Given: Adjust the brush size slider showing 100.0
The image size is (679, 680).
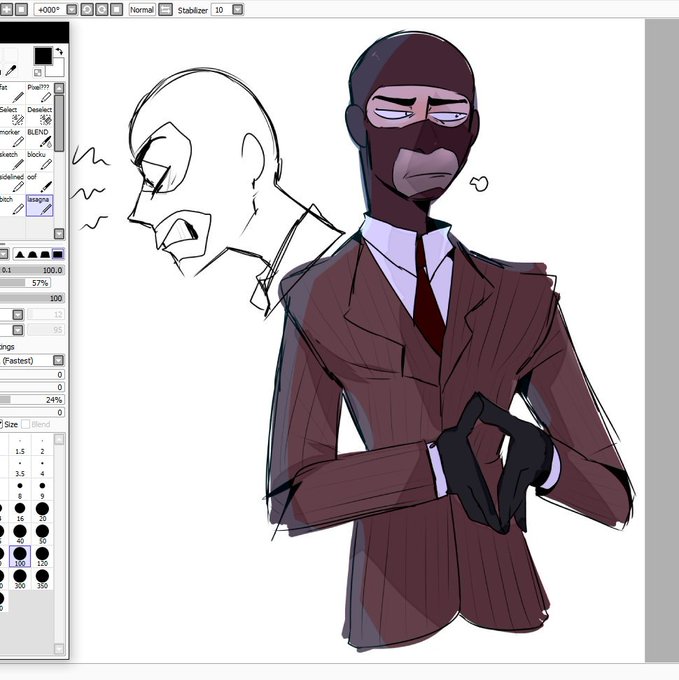Looking at the screenshot, I should 32,270.
